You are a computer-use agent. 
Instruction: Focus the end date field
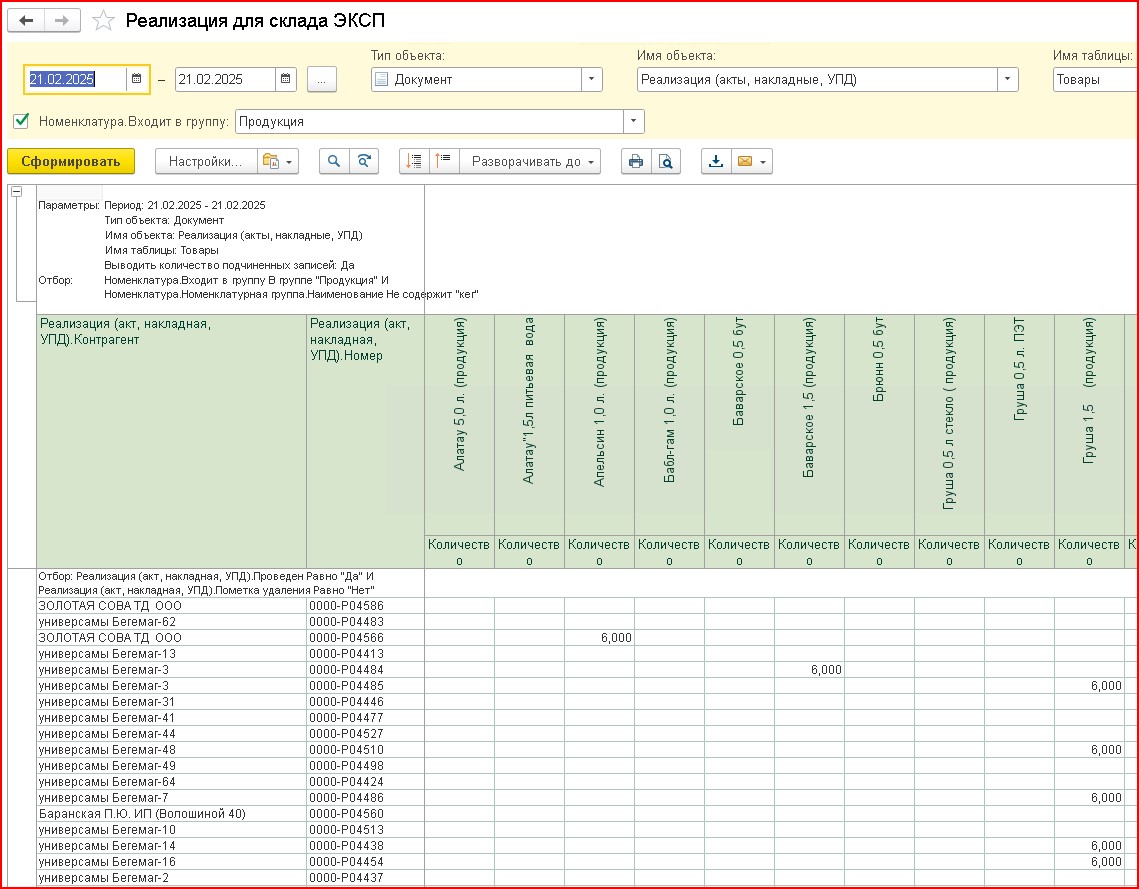(225, 79)
